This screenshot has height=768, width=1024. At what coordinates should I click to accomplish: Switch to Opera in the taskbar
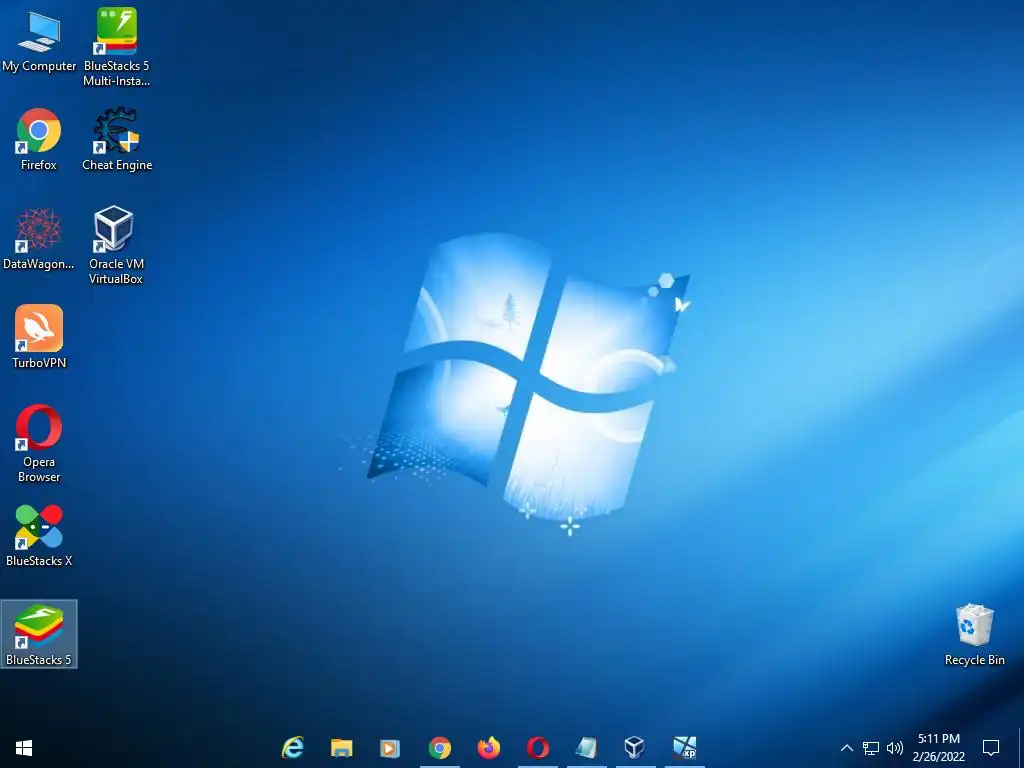coord(537,748)
